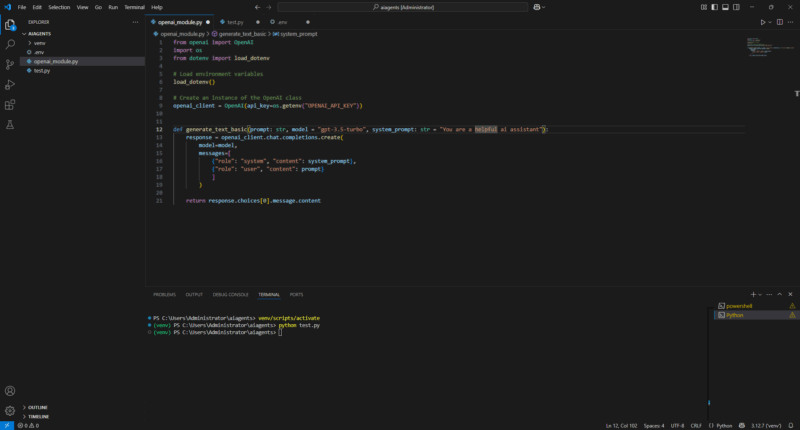Open the Help menu
The image size is (800, 430).
[x=157, y=7]
